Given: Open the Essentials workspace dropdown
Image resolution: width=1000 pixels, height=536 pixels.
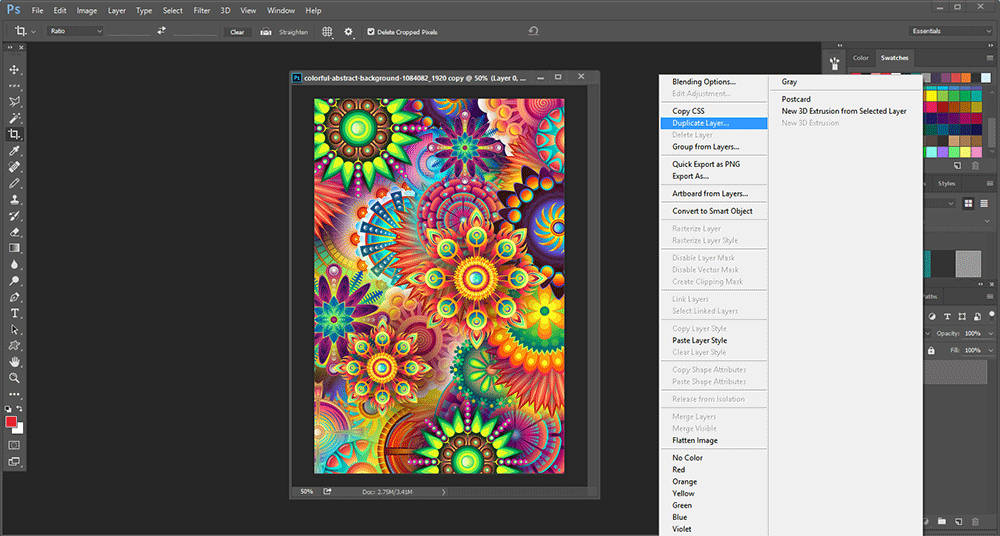Looking at the screenshot, I should click(950, 31).
